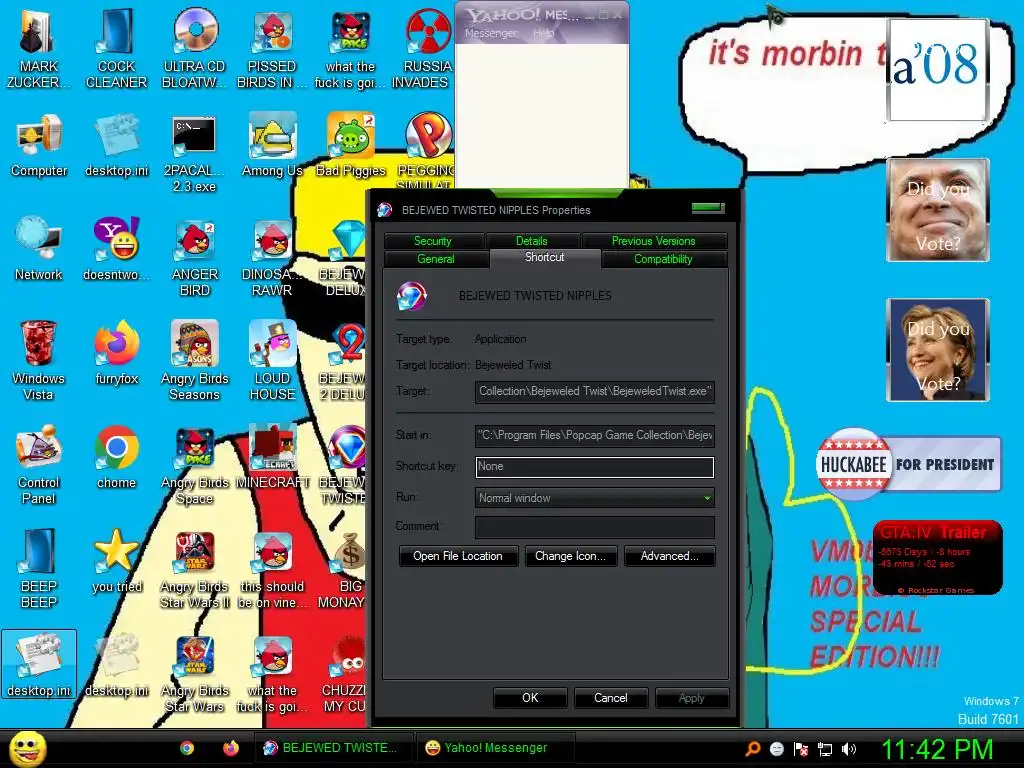Click the smiley Start button
1024x768 pixels.
pyautogui.click(x=27, y=748)
